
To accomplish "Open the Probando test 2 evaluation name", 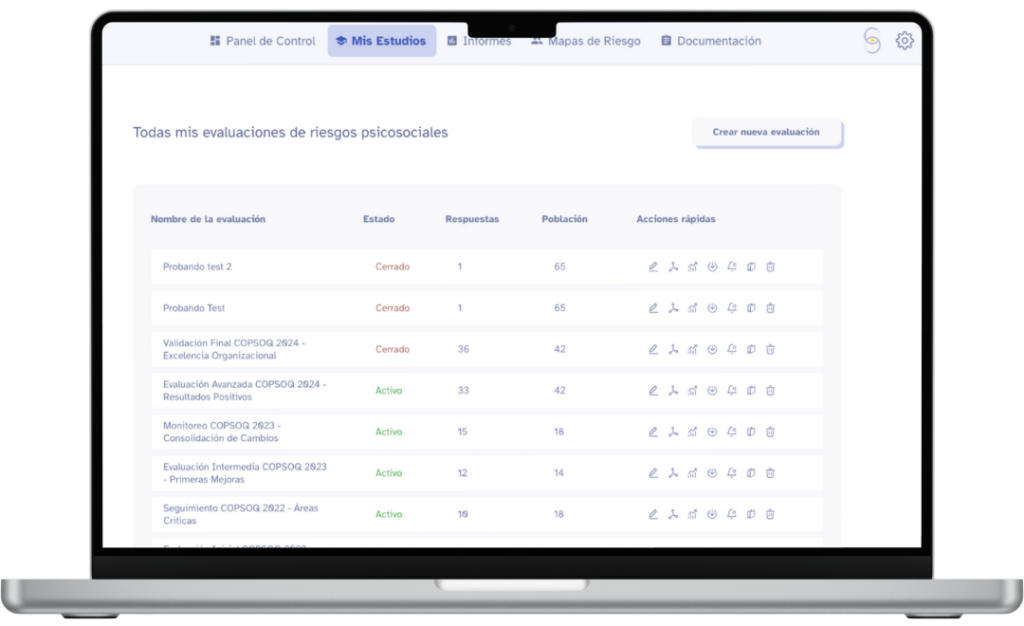I will tap(197, 267).
